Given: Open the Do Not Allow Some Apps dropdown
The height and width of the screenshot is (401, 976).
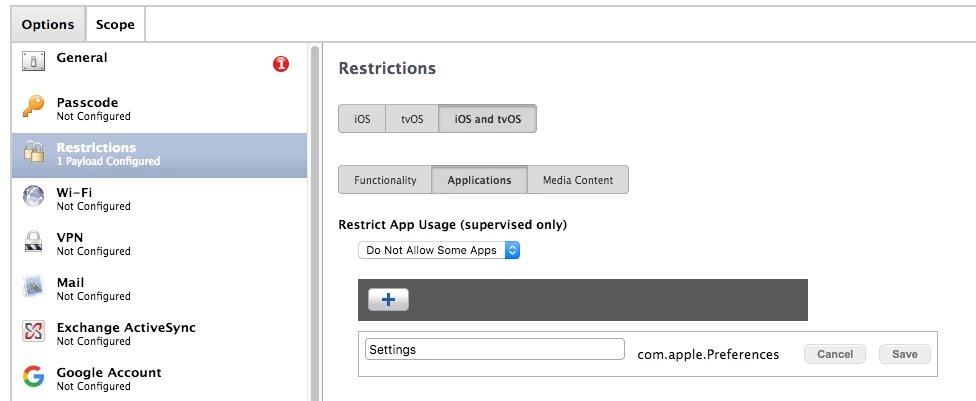Looking at the screenshot, I should pos(439,250).
